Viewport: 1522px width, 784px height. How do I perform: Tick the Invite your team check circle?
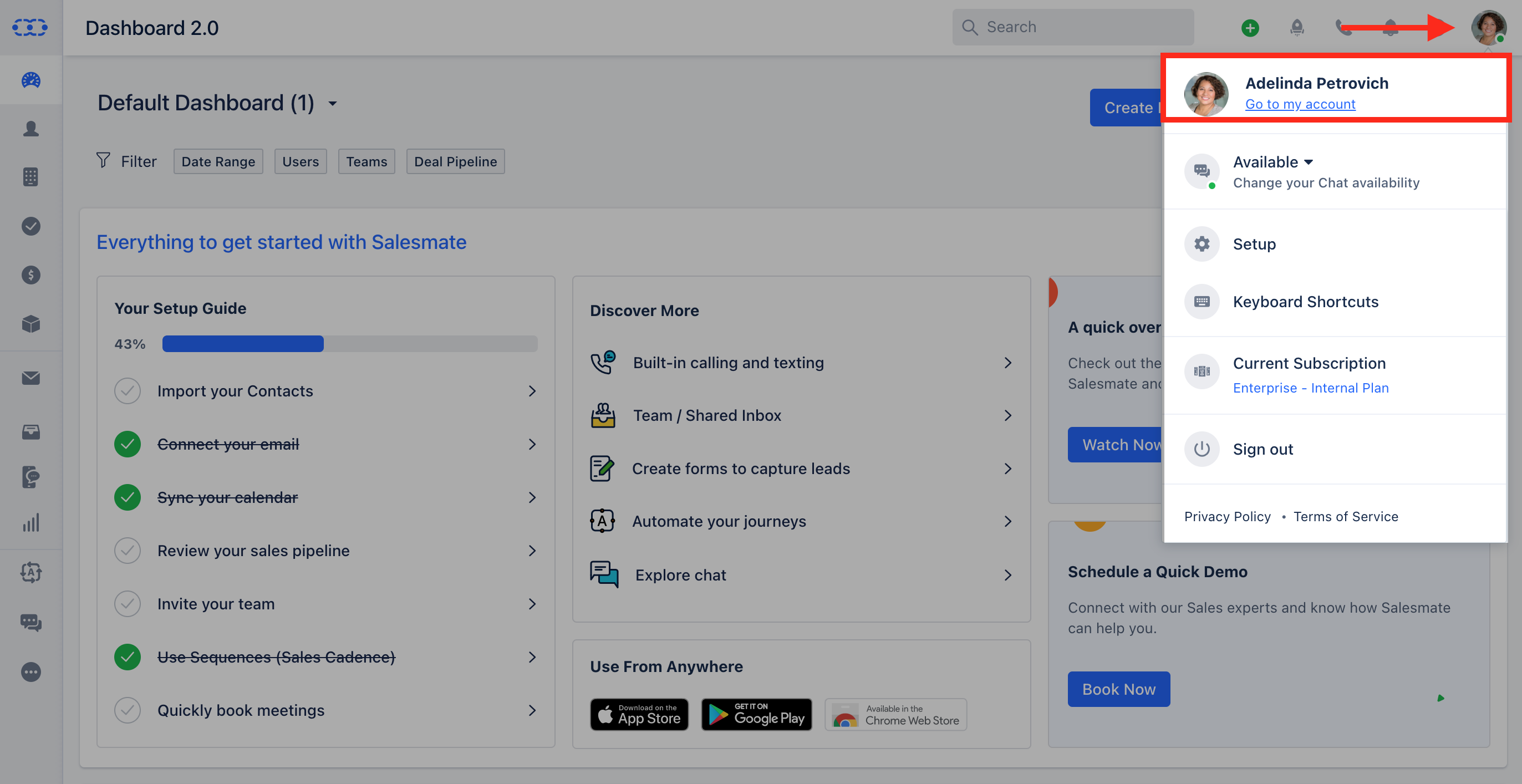(127, 603)
